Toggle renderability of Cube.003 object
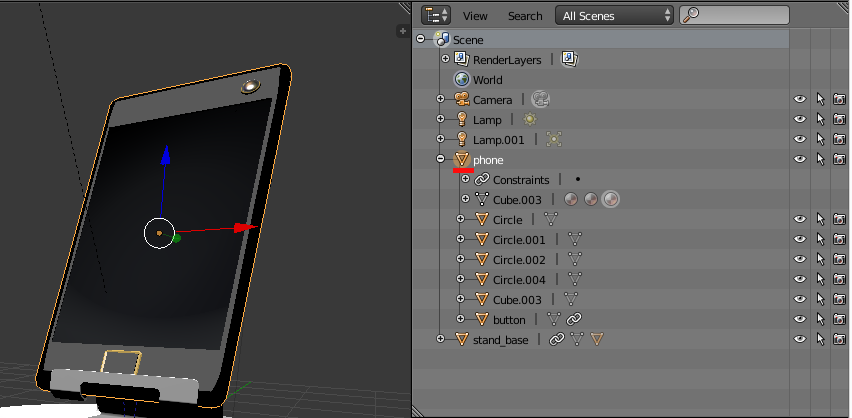 840,299
